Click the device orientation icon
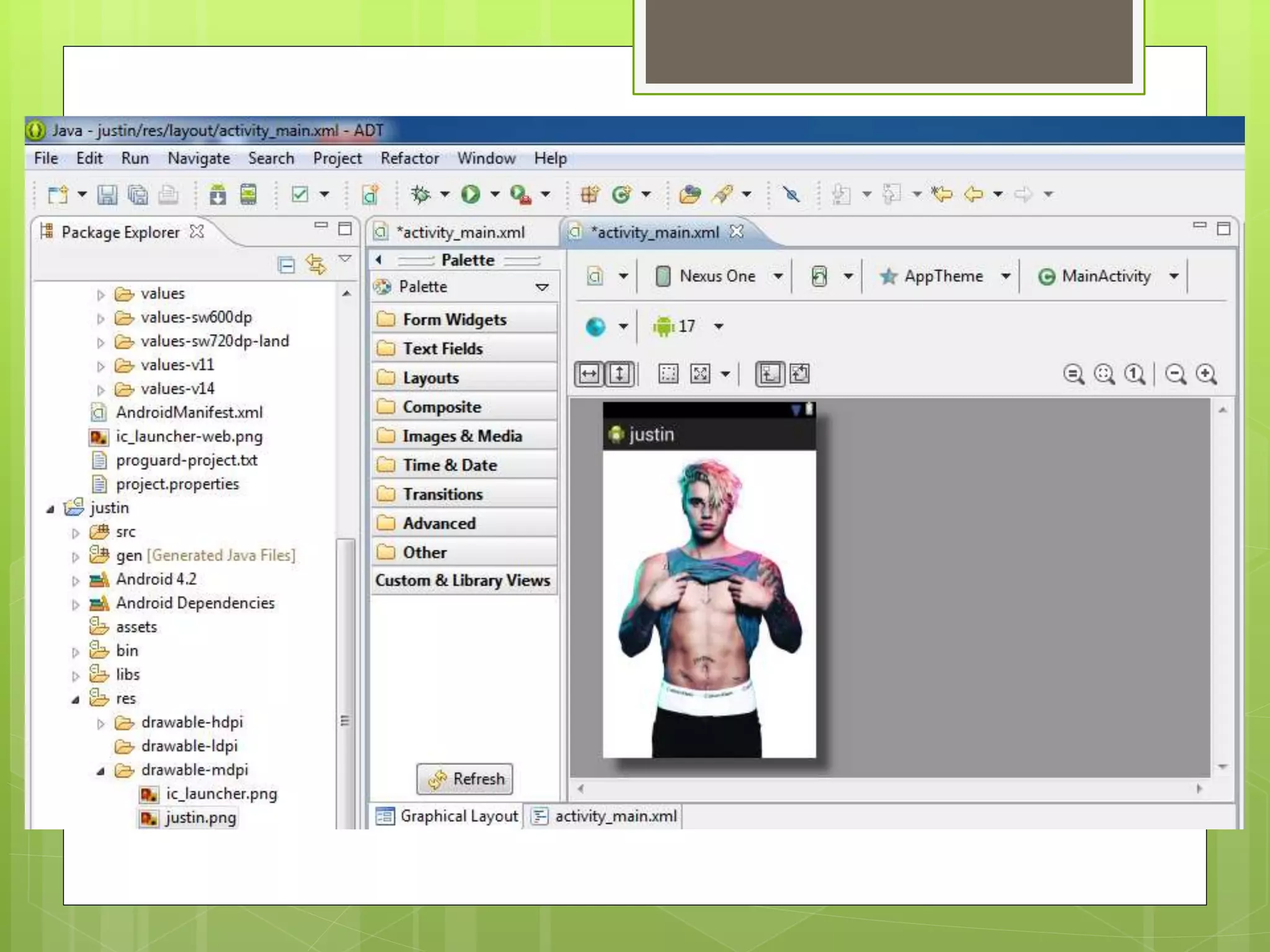This screenshot has width=1270, height=952. pyautogui.click(x=819, y=276)
